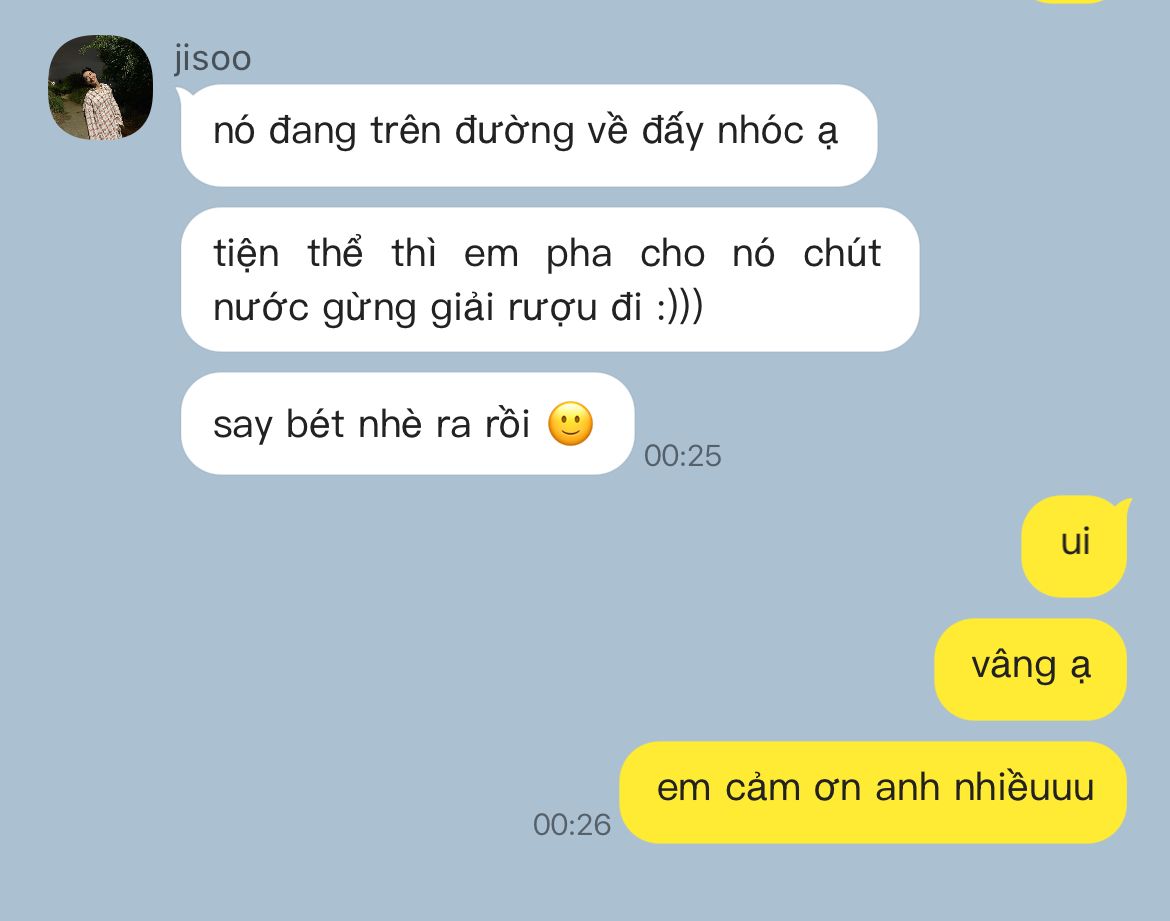Select the yellow "ui" message bubble
This screenshot has width=1170, height=921.
coord(1074,546)
